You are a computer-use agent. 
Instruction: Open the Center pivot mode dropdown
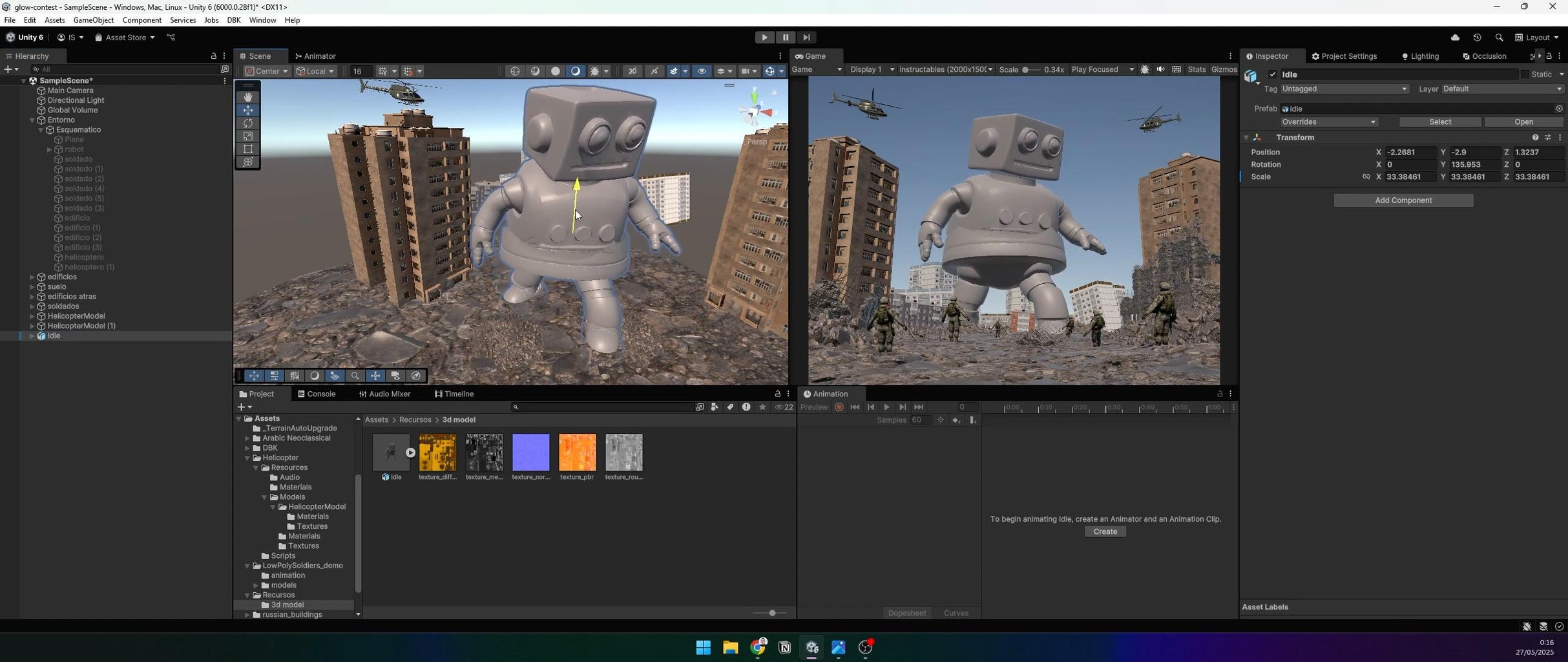267,71
